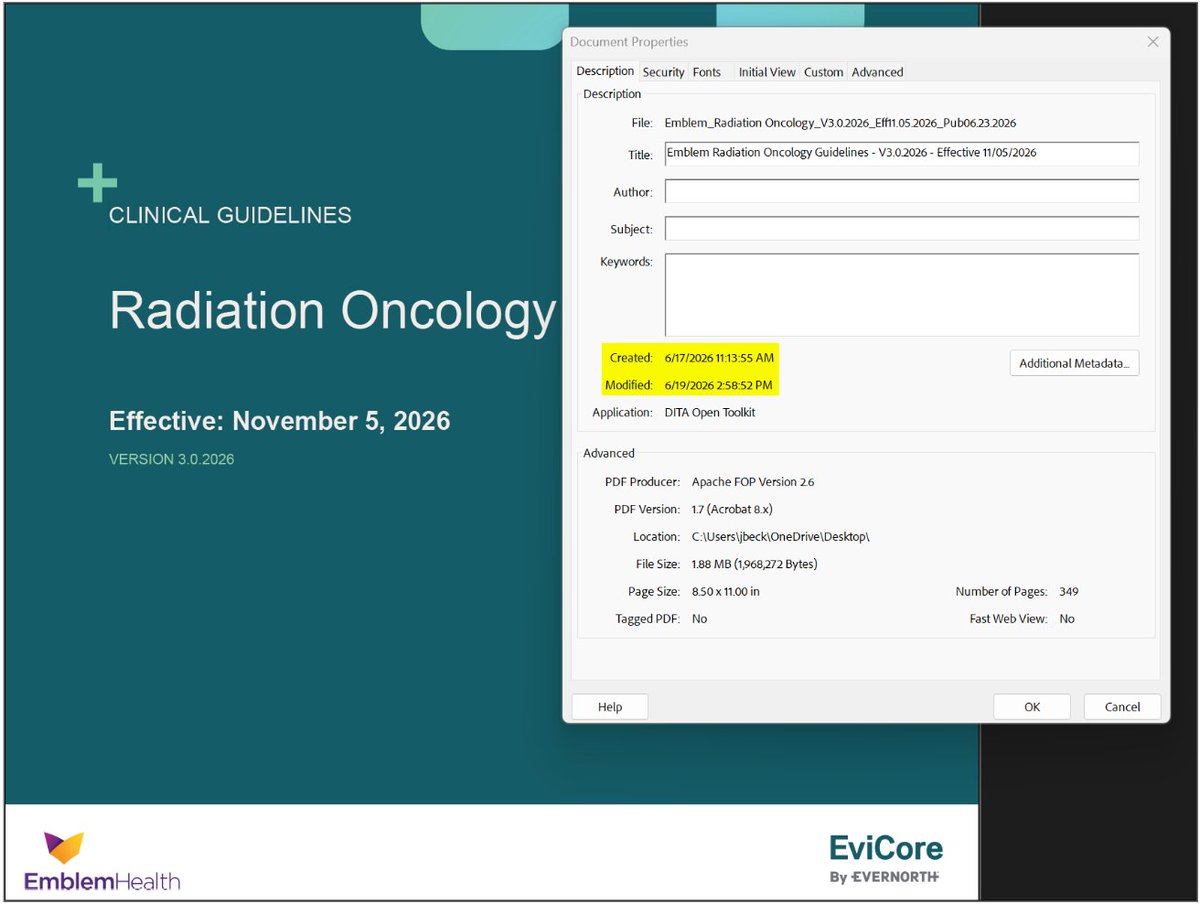Viewport: 1200px width, 904px height.
Task: Click into the Title input field
Action: tap(902, 154)
